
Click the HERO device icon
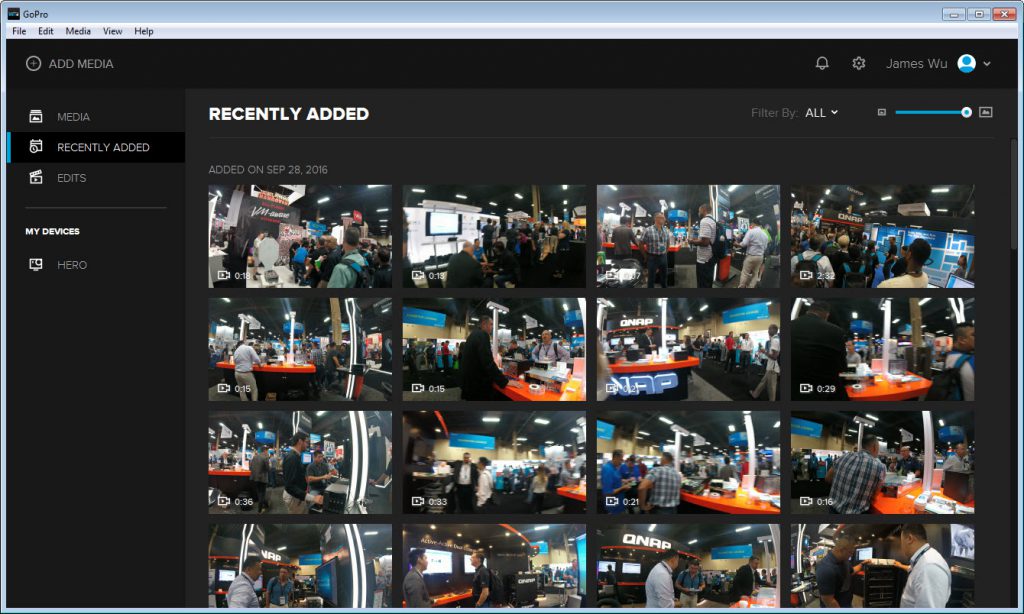pyautogui.click(x=36, y=265)
